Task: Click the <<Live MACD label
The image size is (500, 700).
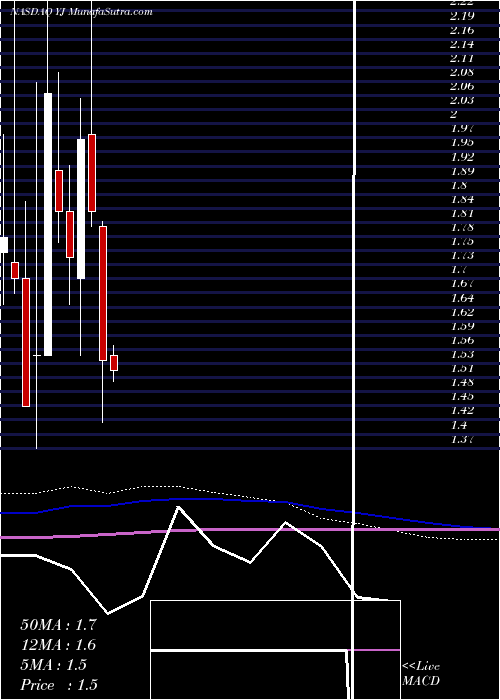Action: pos(421,674)
